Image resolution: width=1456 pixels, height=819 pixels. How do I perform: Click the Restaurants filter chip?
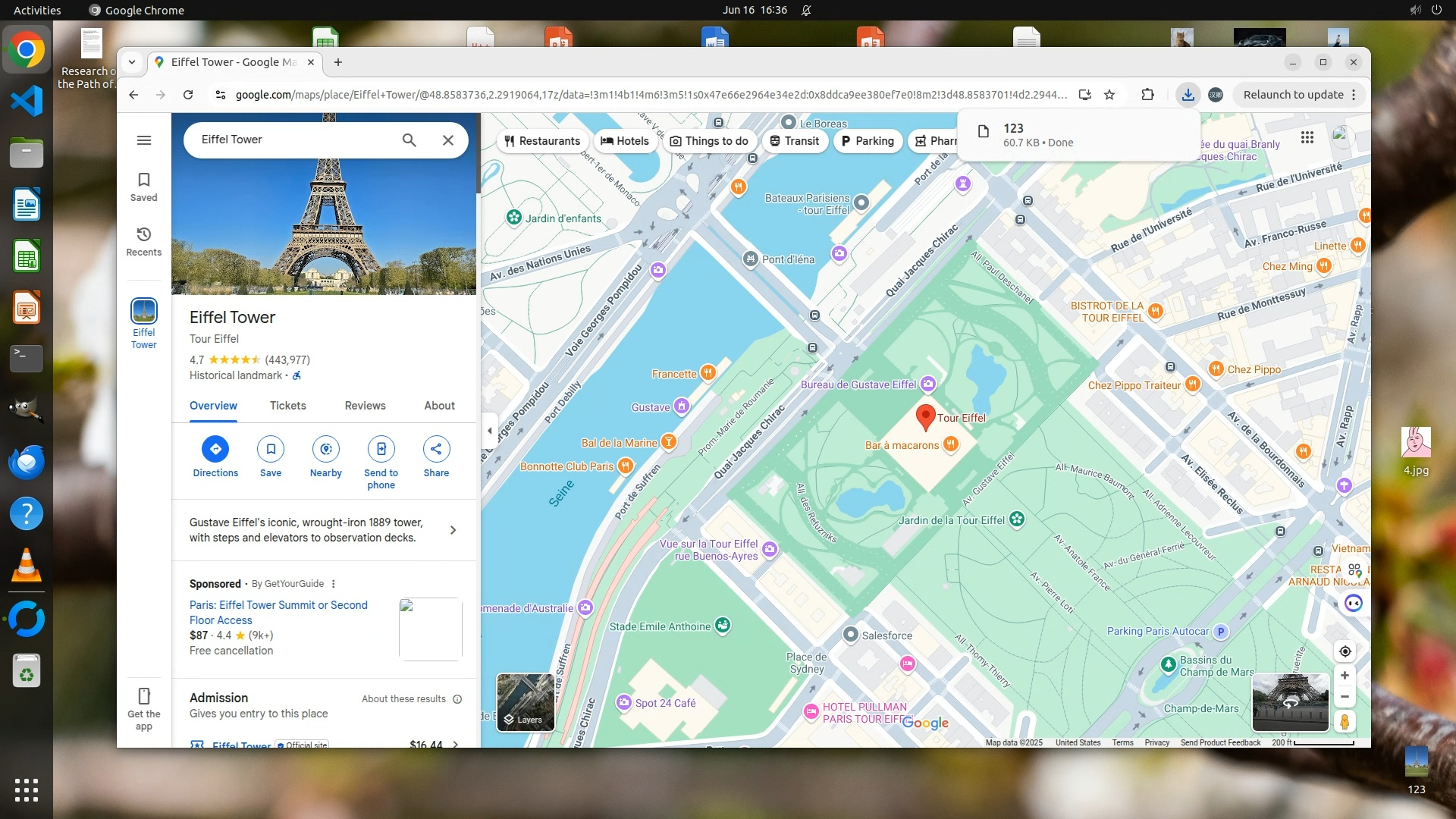542,141
